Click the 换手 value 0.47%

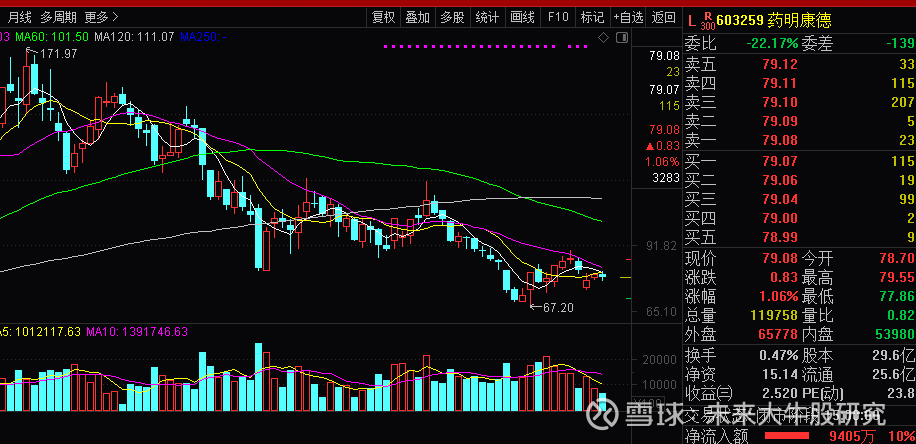point(779,355)
